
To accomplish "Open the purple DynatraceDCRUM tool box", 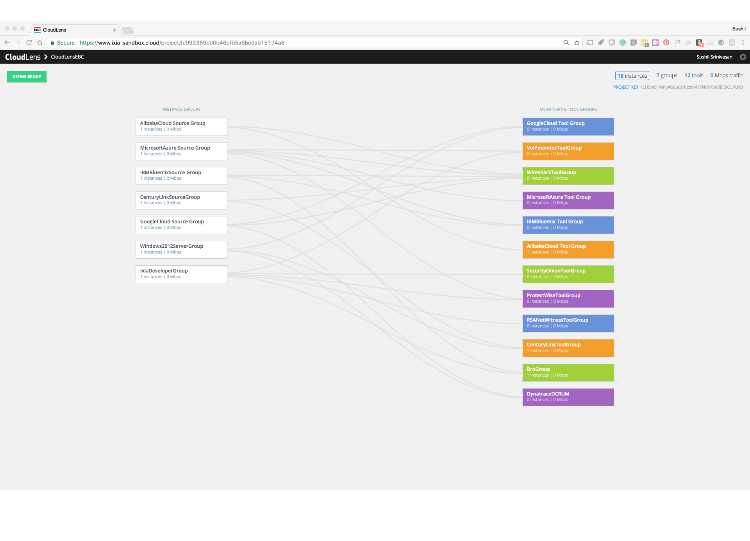I will (568, 397).
